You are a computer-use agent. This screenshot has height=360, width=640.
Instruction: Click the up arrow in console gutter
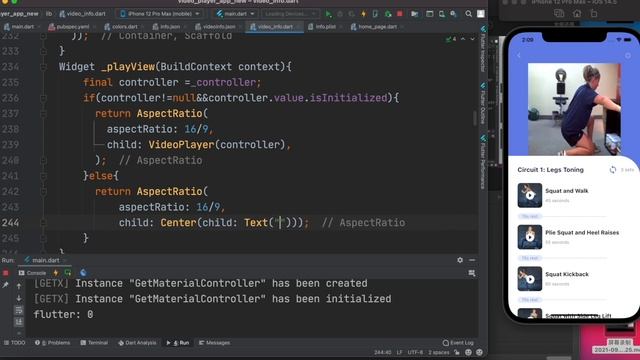click(x=19, y=286)
